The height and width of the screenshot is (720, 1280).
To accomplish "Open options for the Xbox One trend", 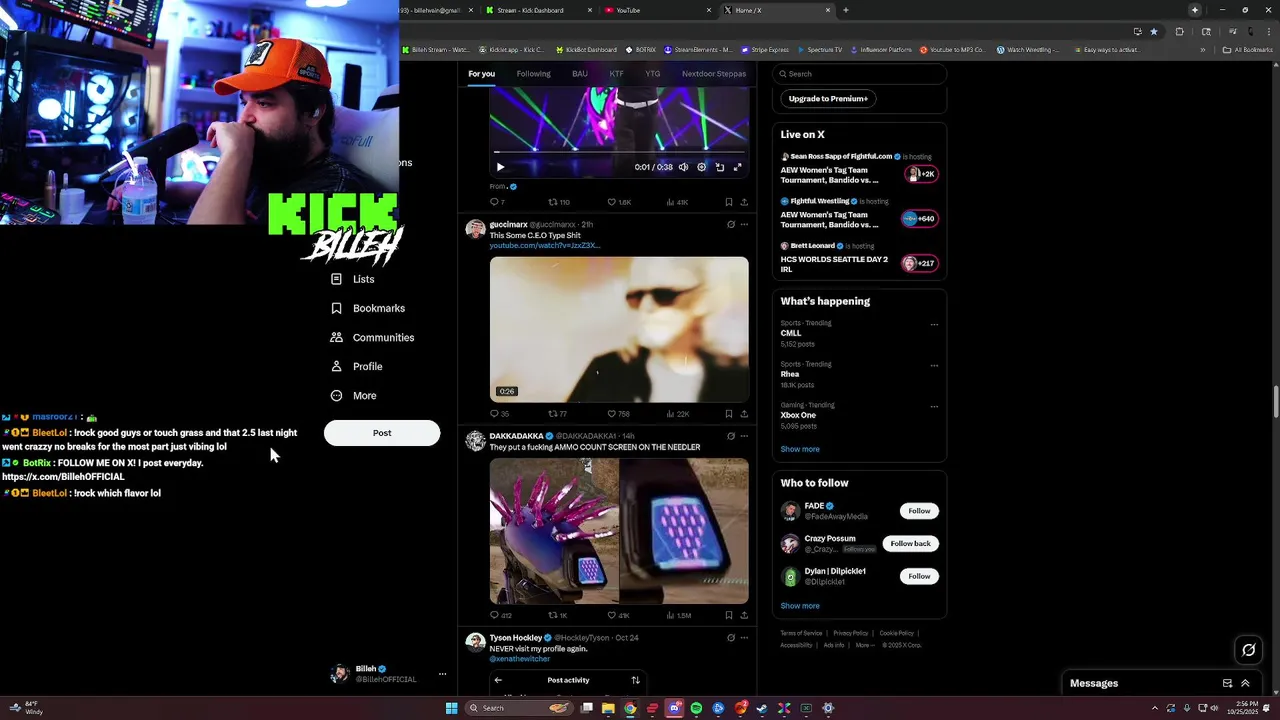I will 934,406.
